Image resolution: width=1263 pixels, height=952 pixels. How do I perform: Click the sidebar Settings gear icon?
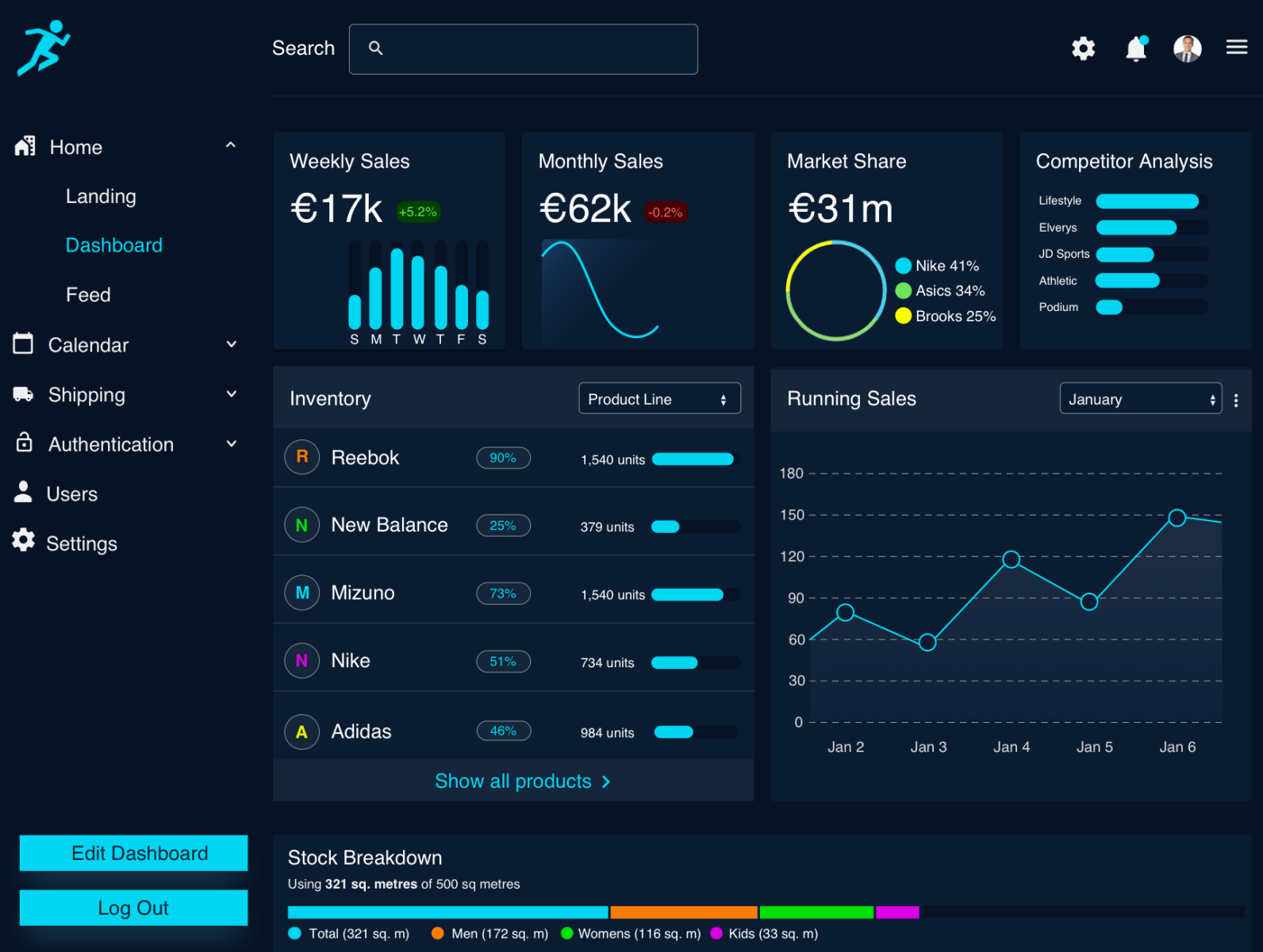pyautogui.click(x=23, y=540)
